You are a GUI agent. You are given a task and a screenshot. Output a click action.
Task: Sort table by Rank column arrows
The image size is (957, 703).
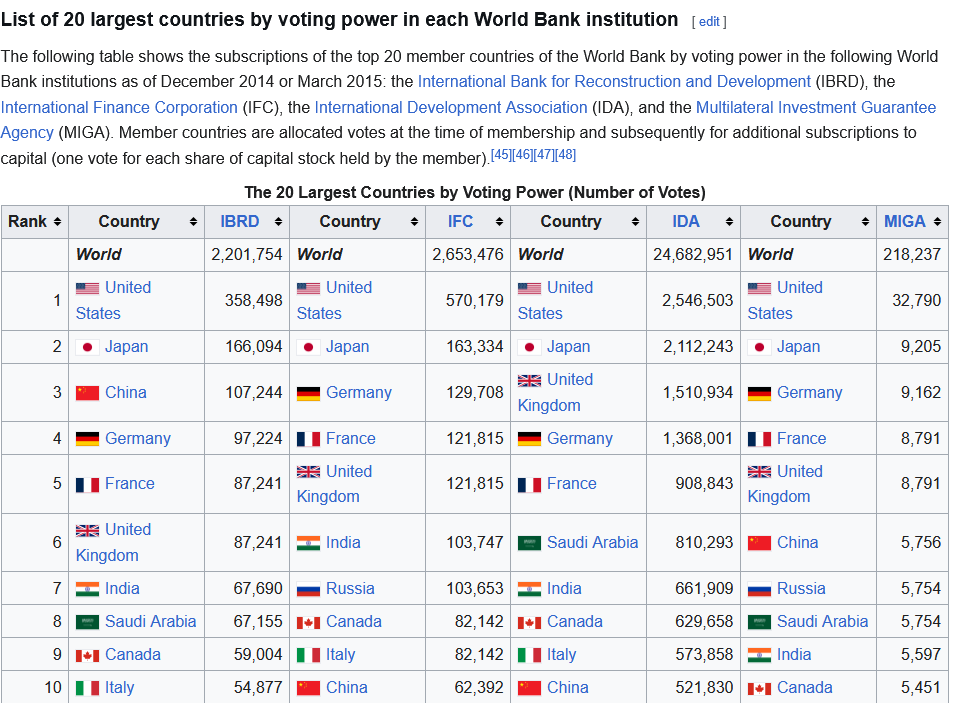(x=57, y=222)
